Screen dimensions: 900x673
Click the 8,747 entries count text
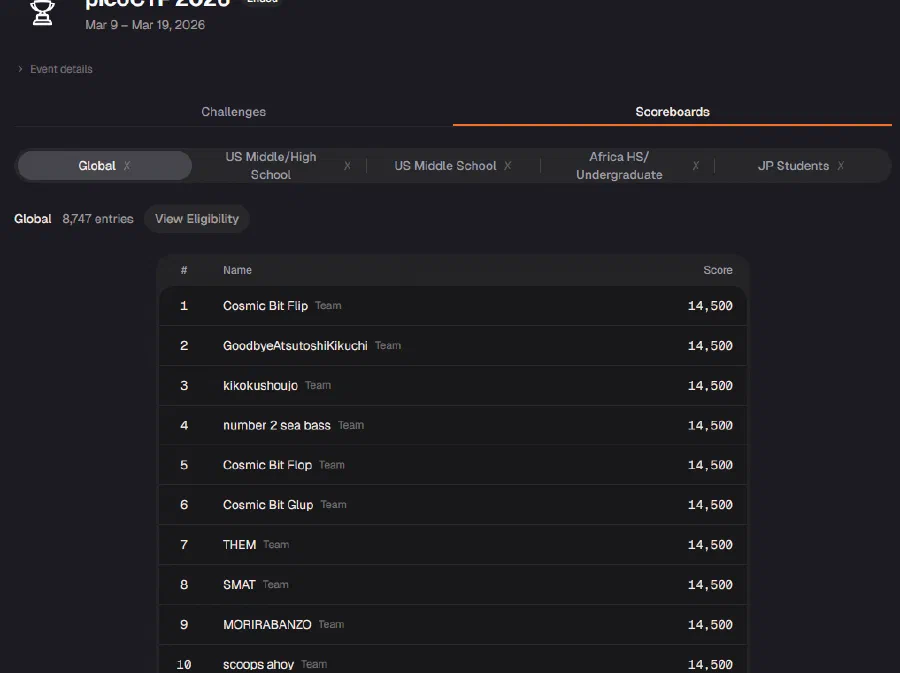[x=98, y=219]
